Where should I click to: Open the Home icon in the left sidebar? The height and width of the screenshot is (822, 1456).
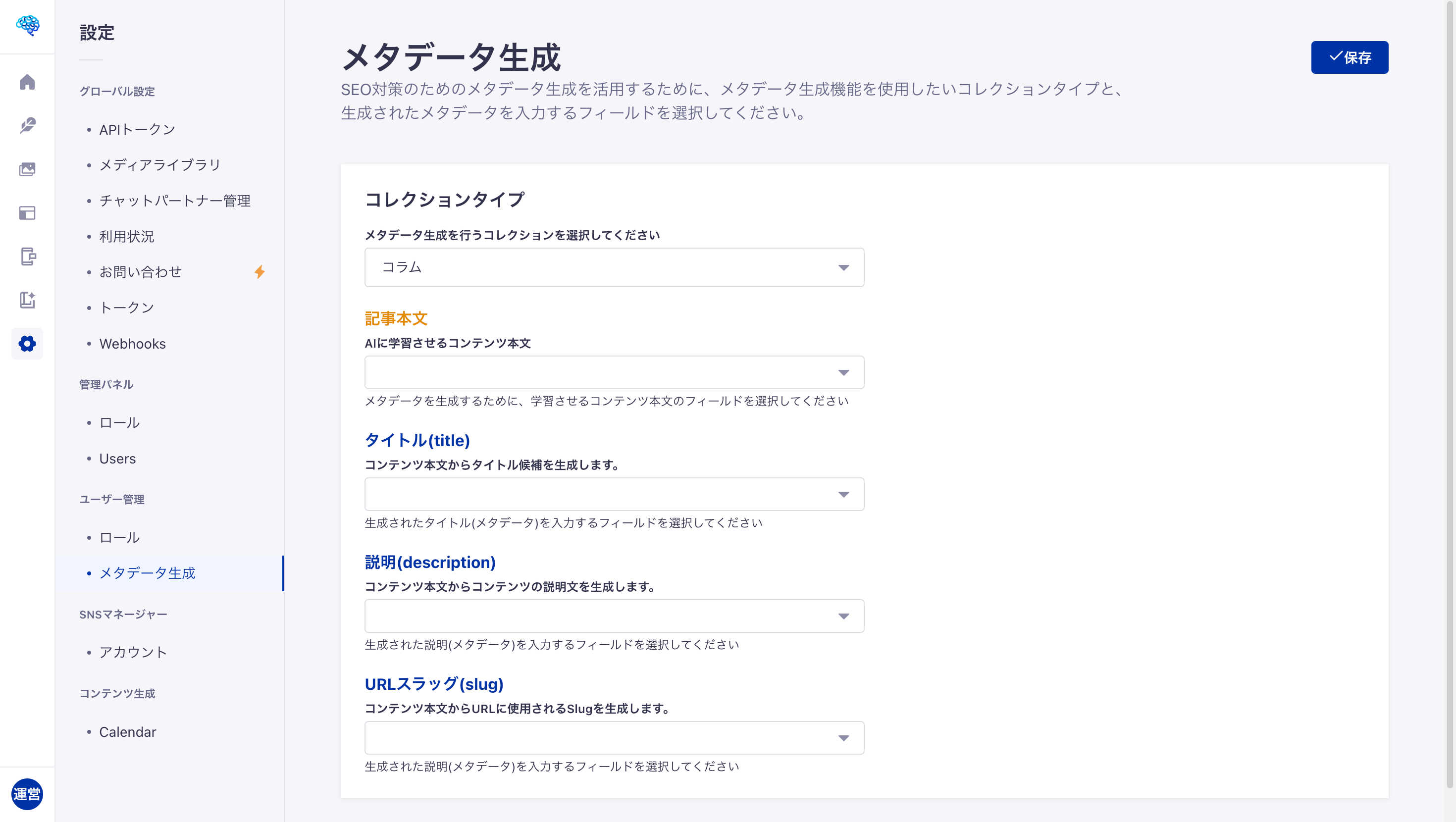[x=27, y=82]
